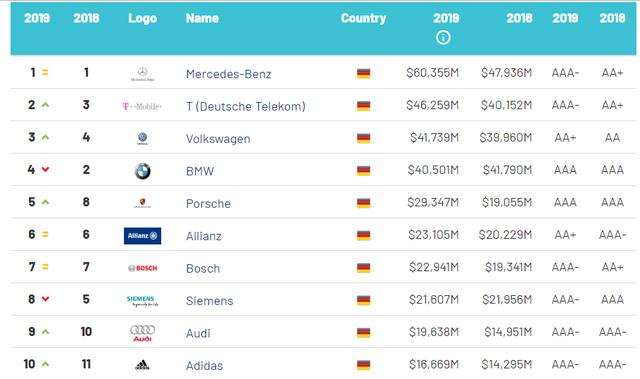This screenshot has width=640, height=379.
Task: Click the Mercedes-Benz logo
Action: click(x=142, y=74)
